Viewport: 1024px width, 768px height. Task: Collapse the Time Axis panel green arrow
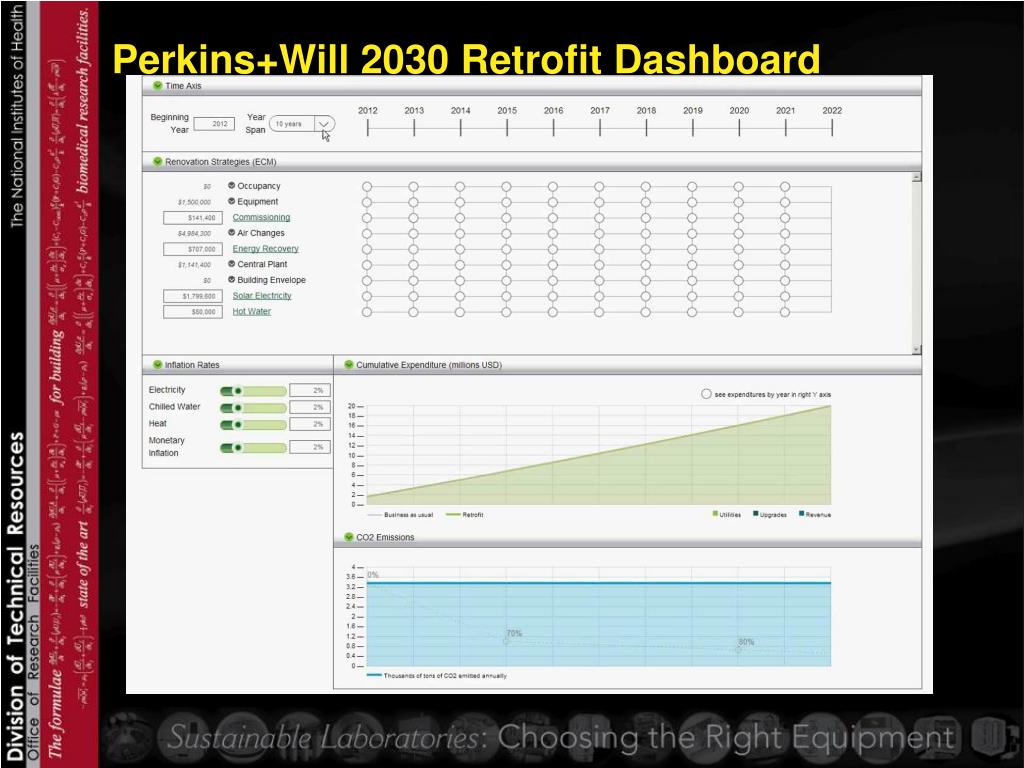(x=157, y=86)
